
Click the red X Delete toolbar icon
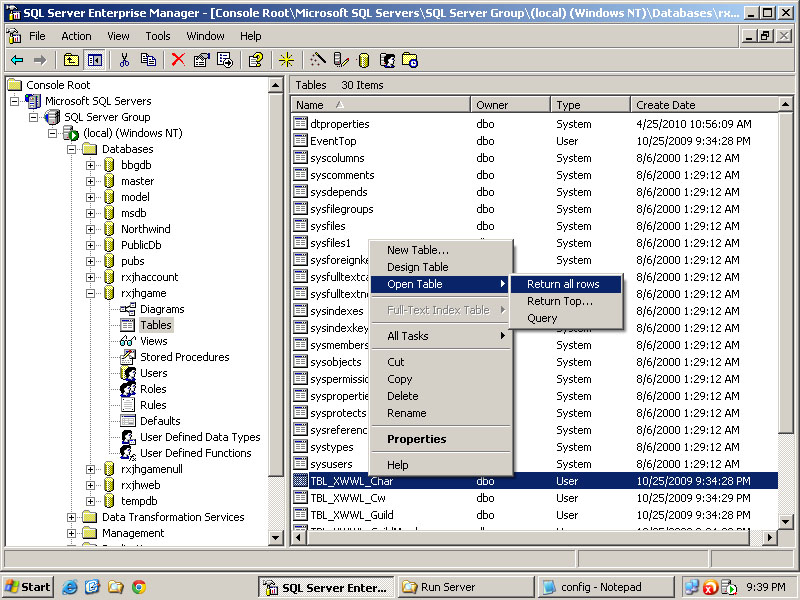click(178, 60)
